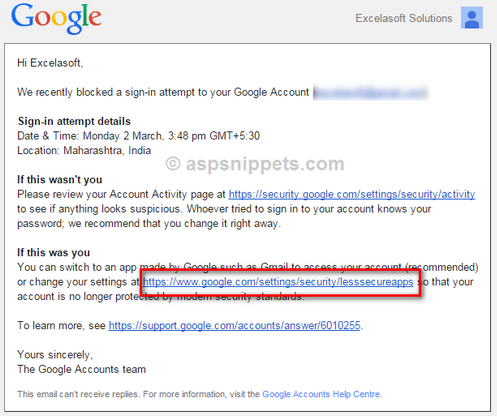Open the security activity settings link
Screen dimensions: 497x416
pyautogui.click(x=352, y=194)
